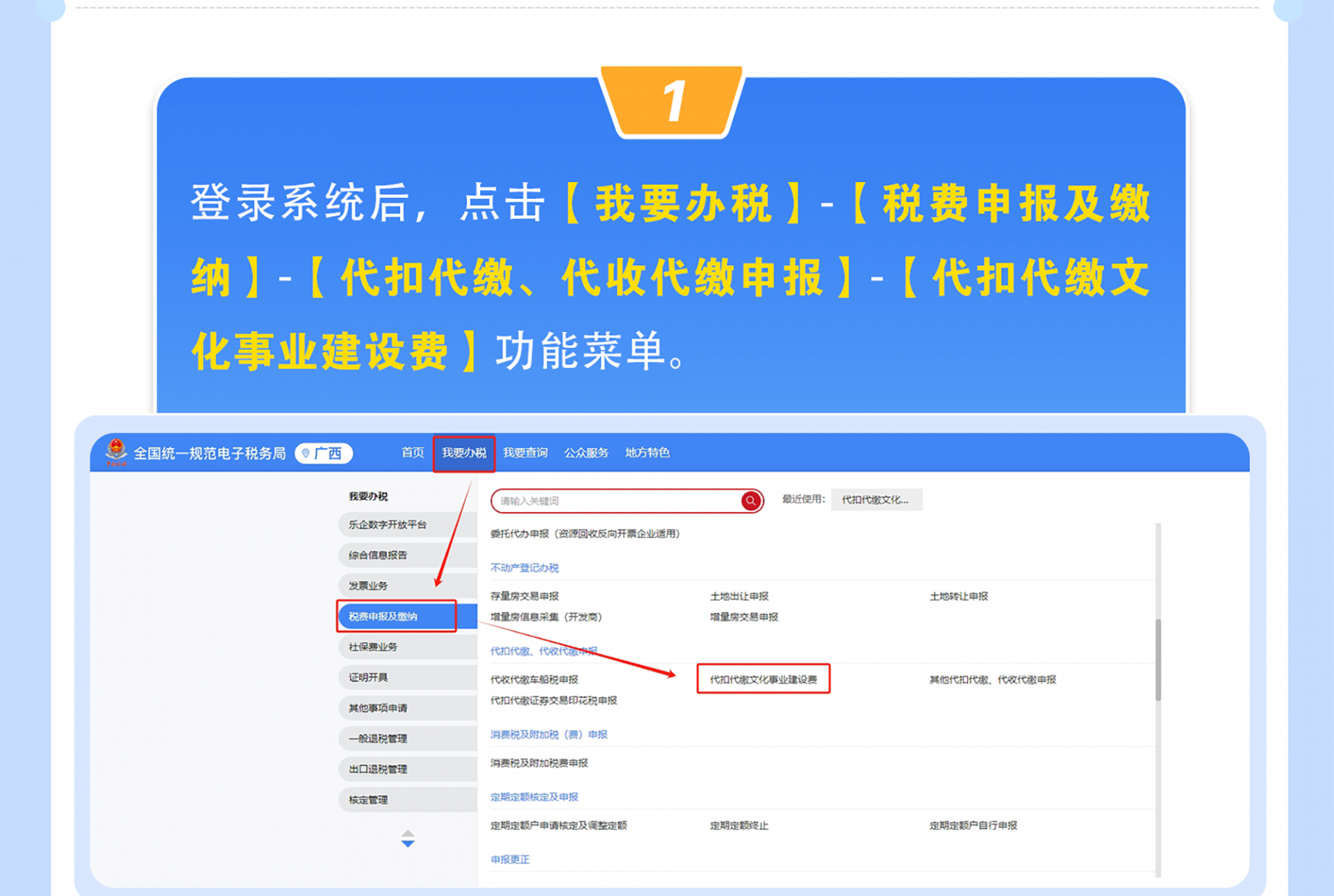Open the 公众服务 menu tab
This screenshot has height=896, width=1334.
coord(586,453)
